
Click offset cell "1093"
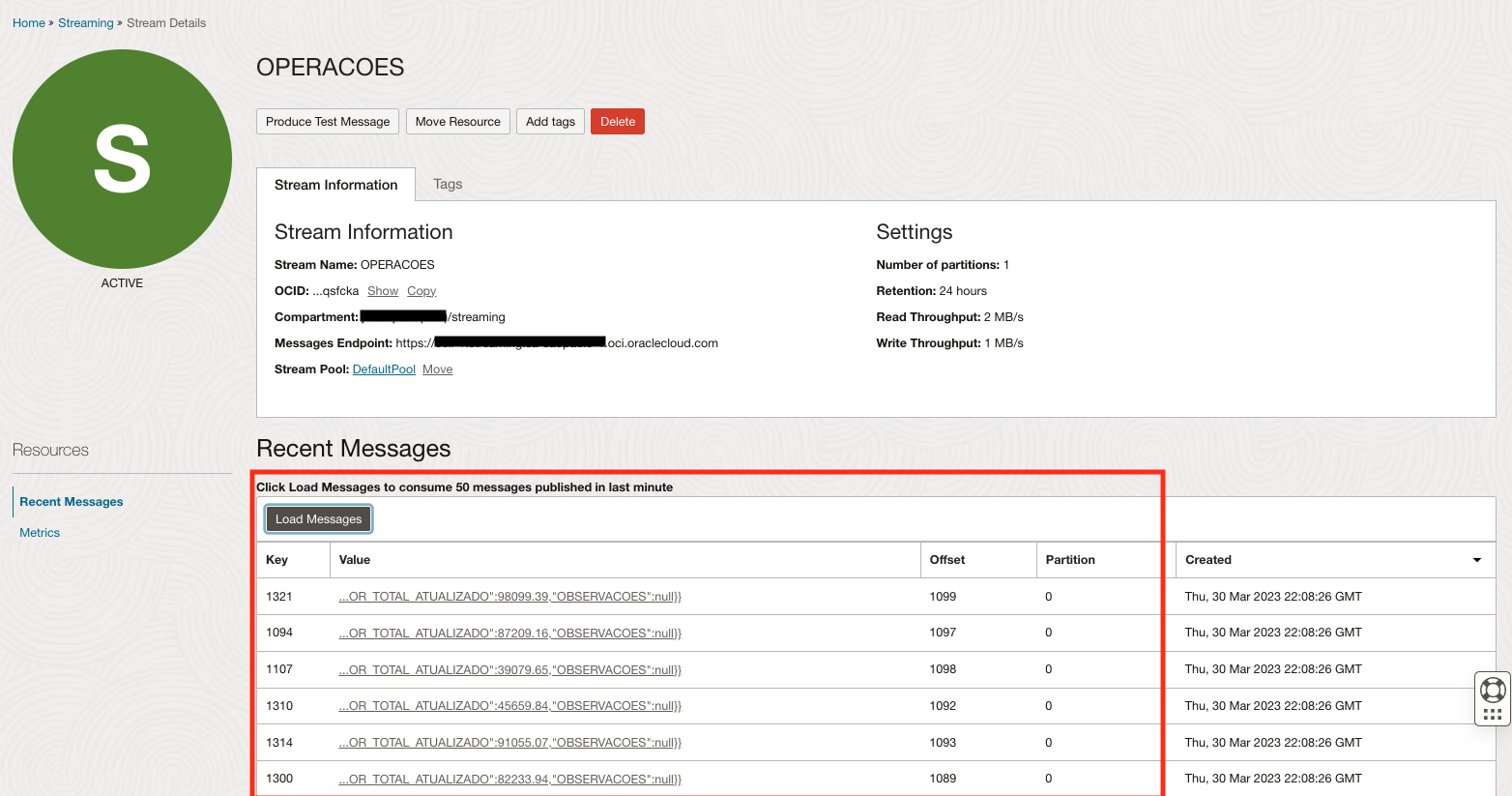coord(943,743)
